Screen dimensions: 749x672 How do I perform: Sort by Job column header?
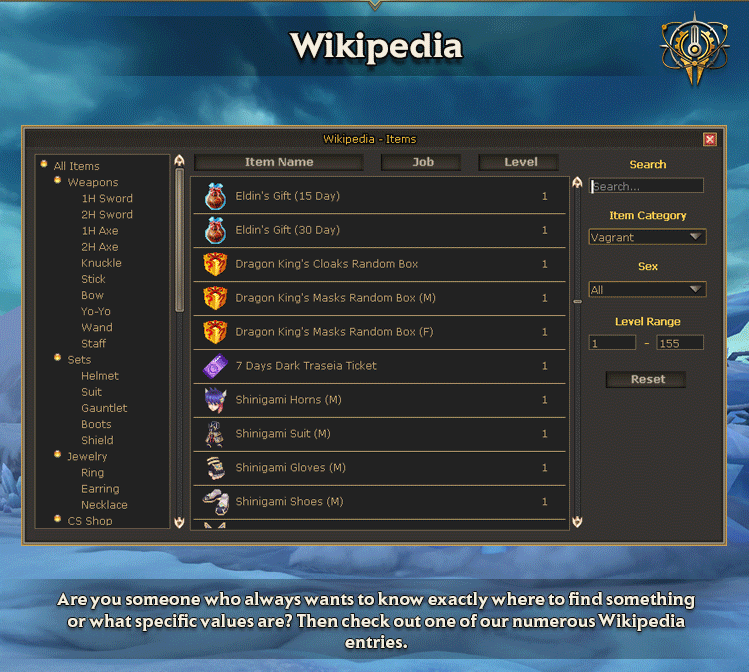(421, 162)
